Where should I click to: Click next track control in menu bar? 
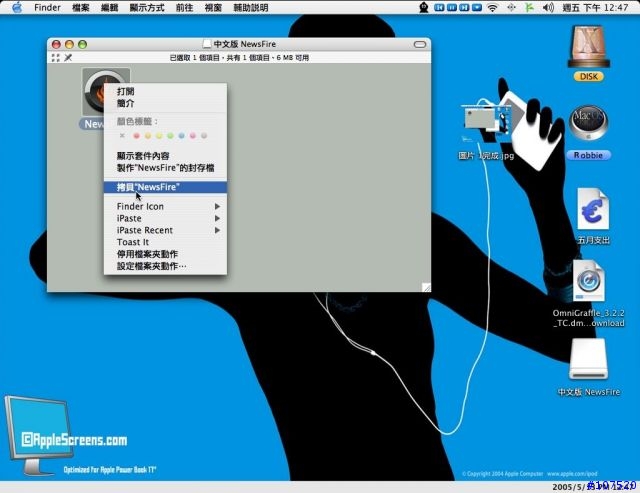[464, 7]
